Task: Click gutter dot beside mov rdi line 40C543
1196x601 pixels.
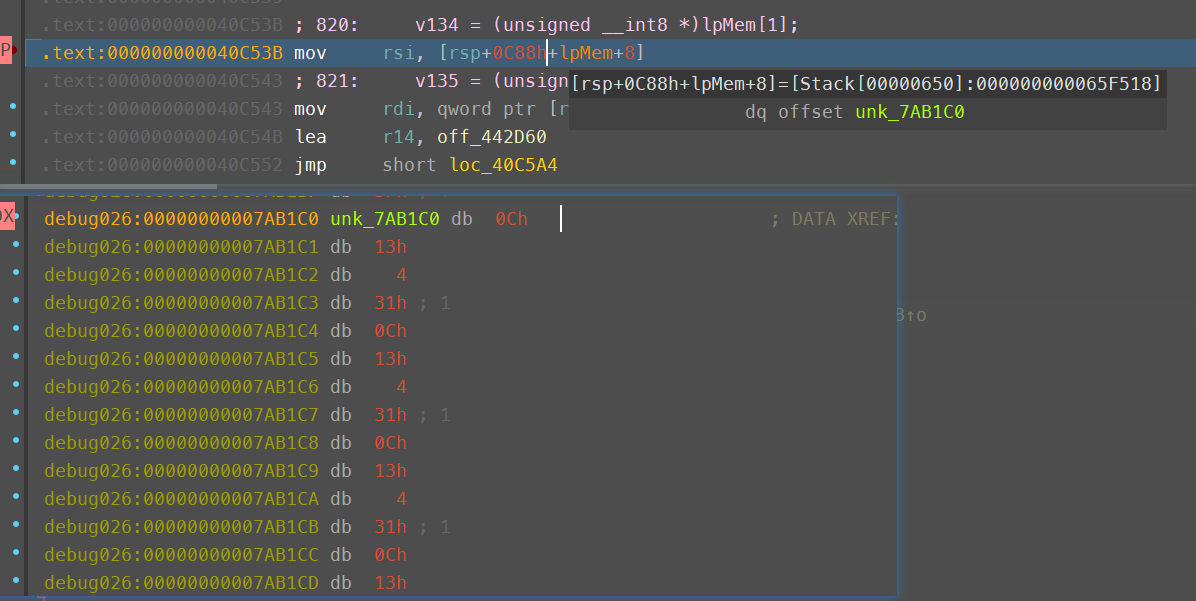Action: point(13,107)
